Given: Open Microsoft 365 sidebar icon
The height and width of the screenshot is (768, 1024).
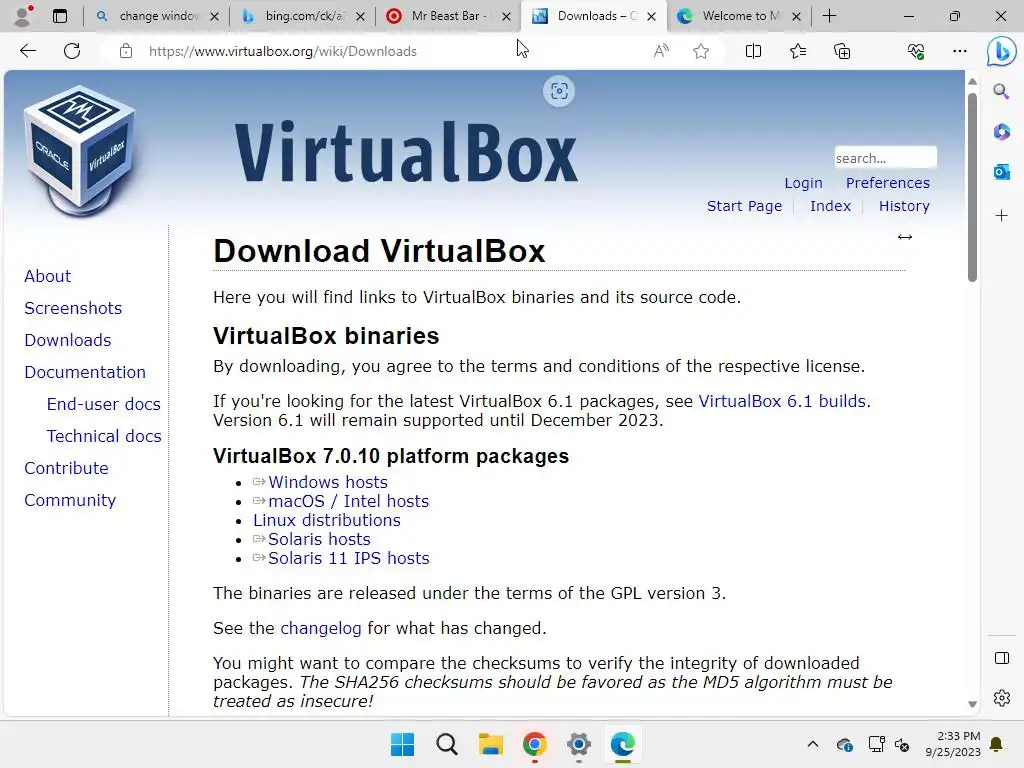Looking at the screenshot, I should (x=1001, y=132).
